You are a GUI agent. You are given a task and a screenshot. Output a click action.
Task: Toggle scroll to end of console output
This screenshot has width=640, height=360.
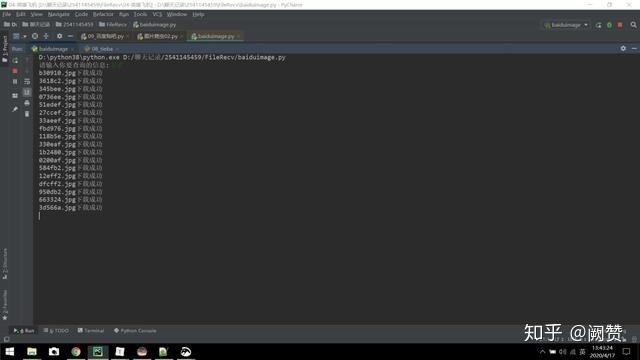point(27,92)
